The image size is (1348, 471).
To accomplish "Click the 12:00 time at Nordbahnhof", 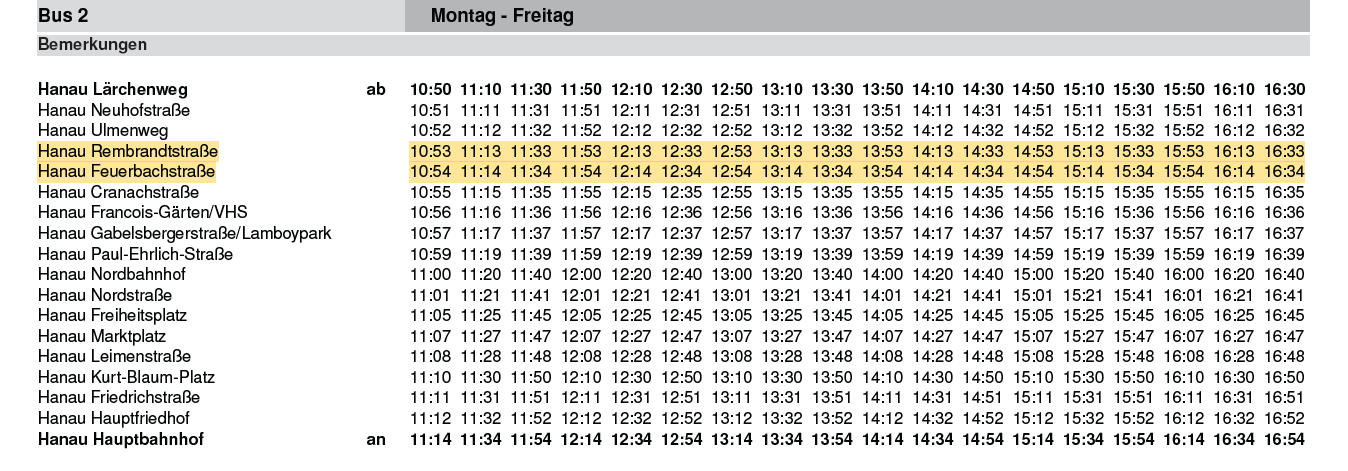I will tap(581, 275).
